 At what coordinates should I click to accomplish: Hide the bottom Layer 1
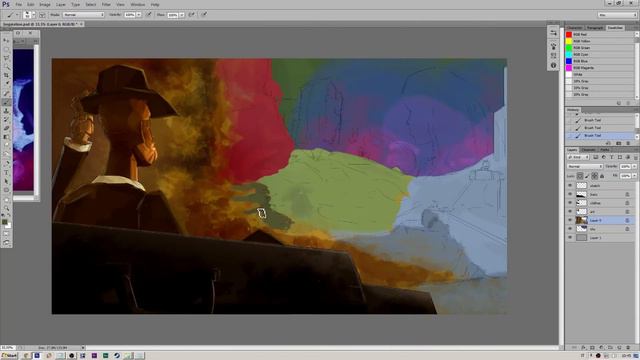570,238
